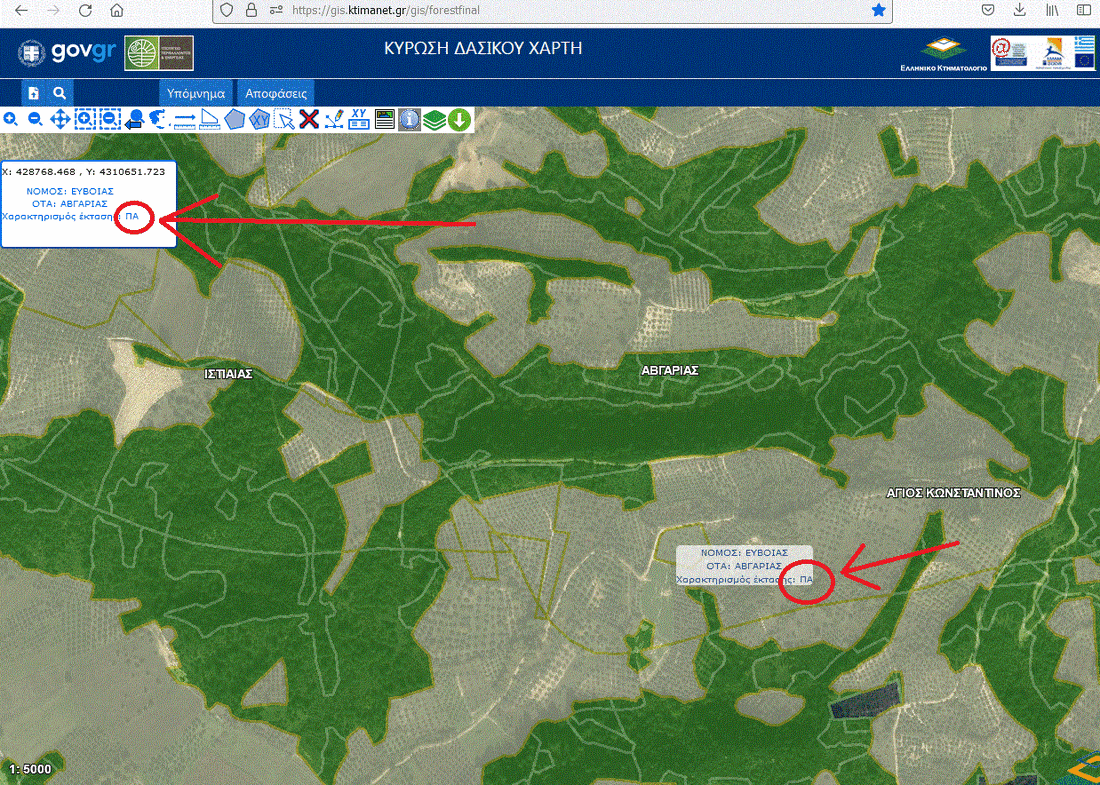Select the measure distance ruler tool
This screenshot has width=1100, height=785.
pyautogui.click(x=185, y=119)
